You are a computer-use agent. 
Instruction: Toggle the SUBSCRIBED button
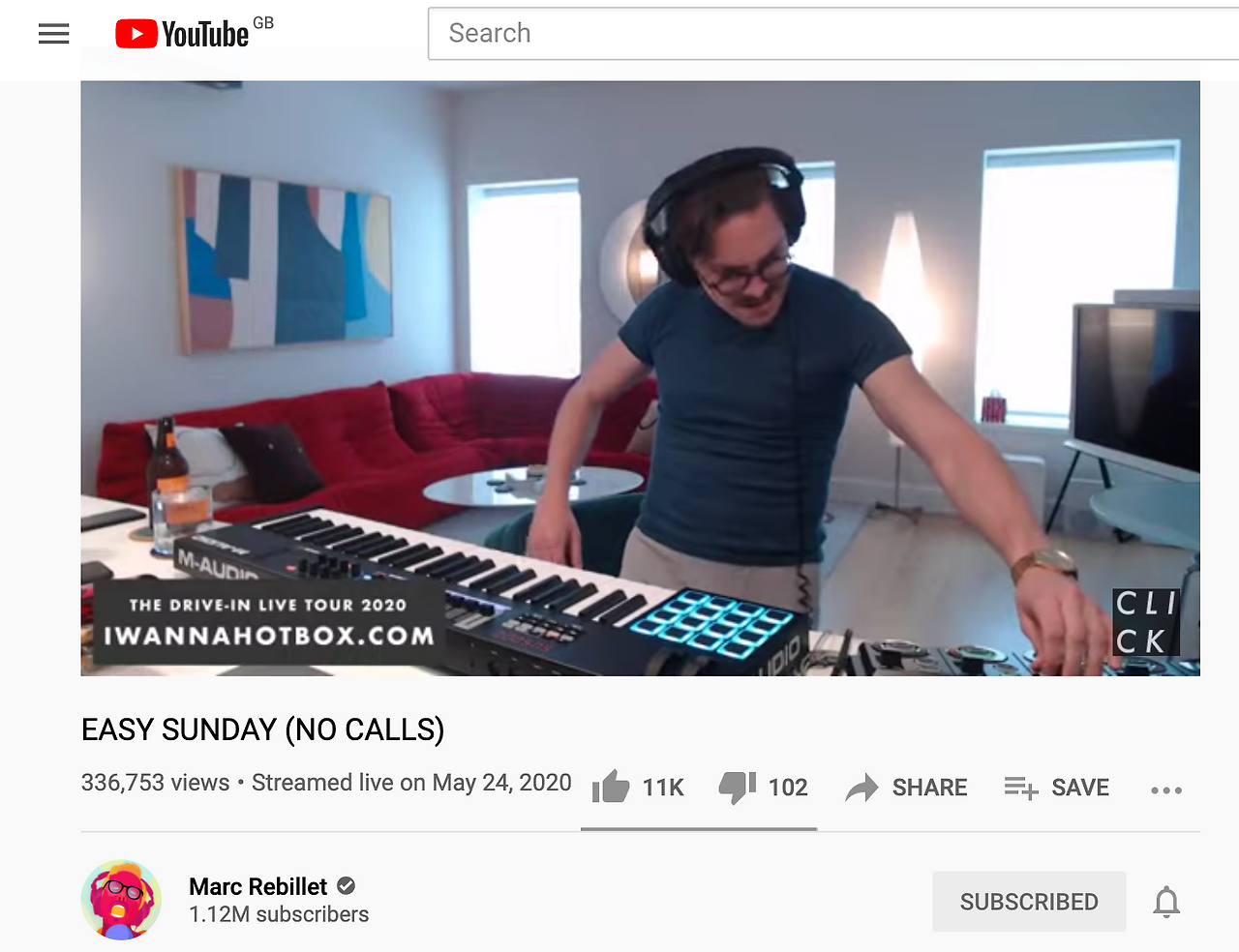coord(1029,902)
